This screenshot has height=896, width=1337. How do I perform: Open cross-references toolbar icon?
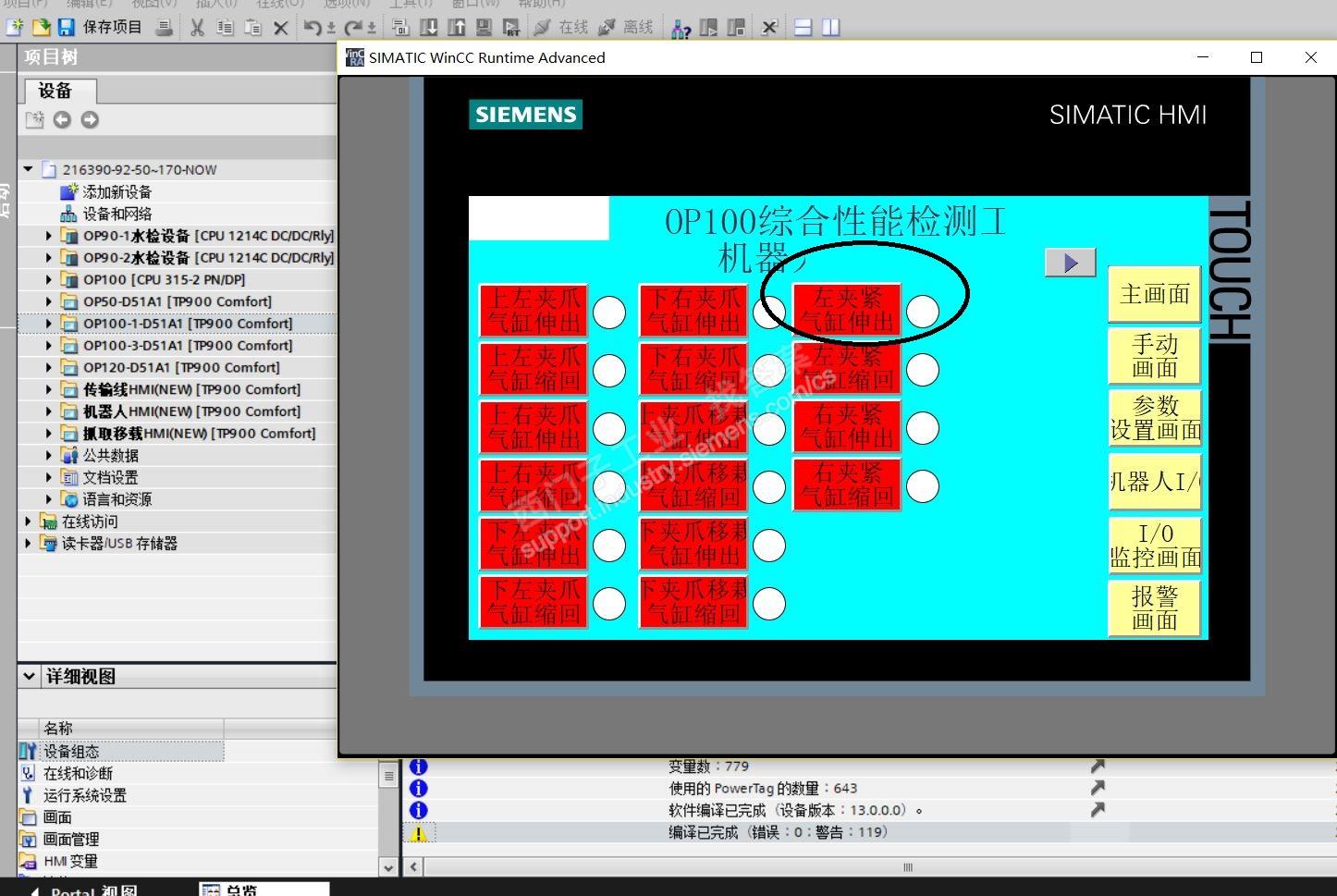(769, 28)
